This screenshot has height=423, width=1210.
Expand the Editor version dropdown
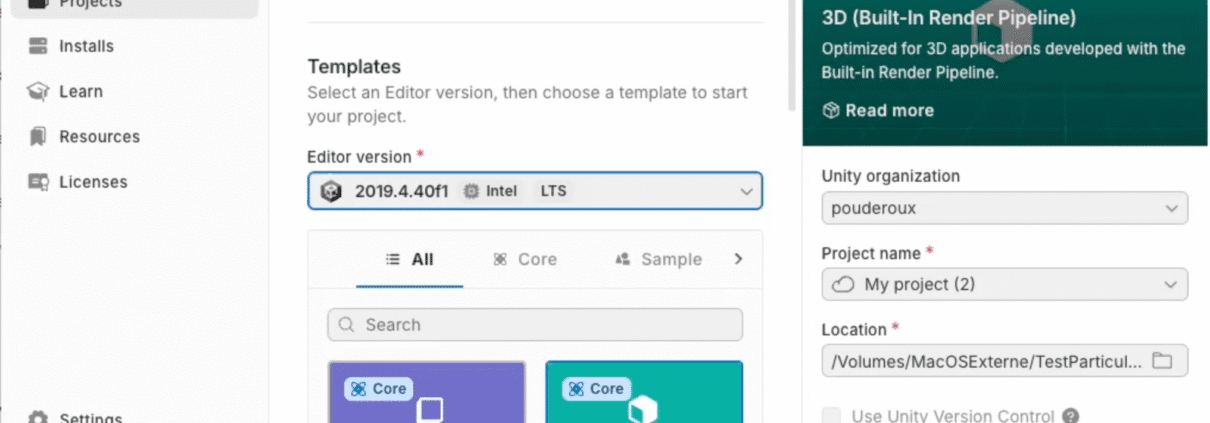tap(744, 191)
